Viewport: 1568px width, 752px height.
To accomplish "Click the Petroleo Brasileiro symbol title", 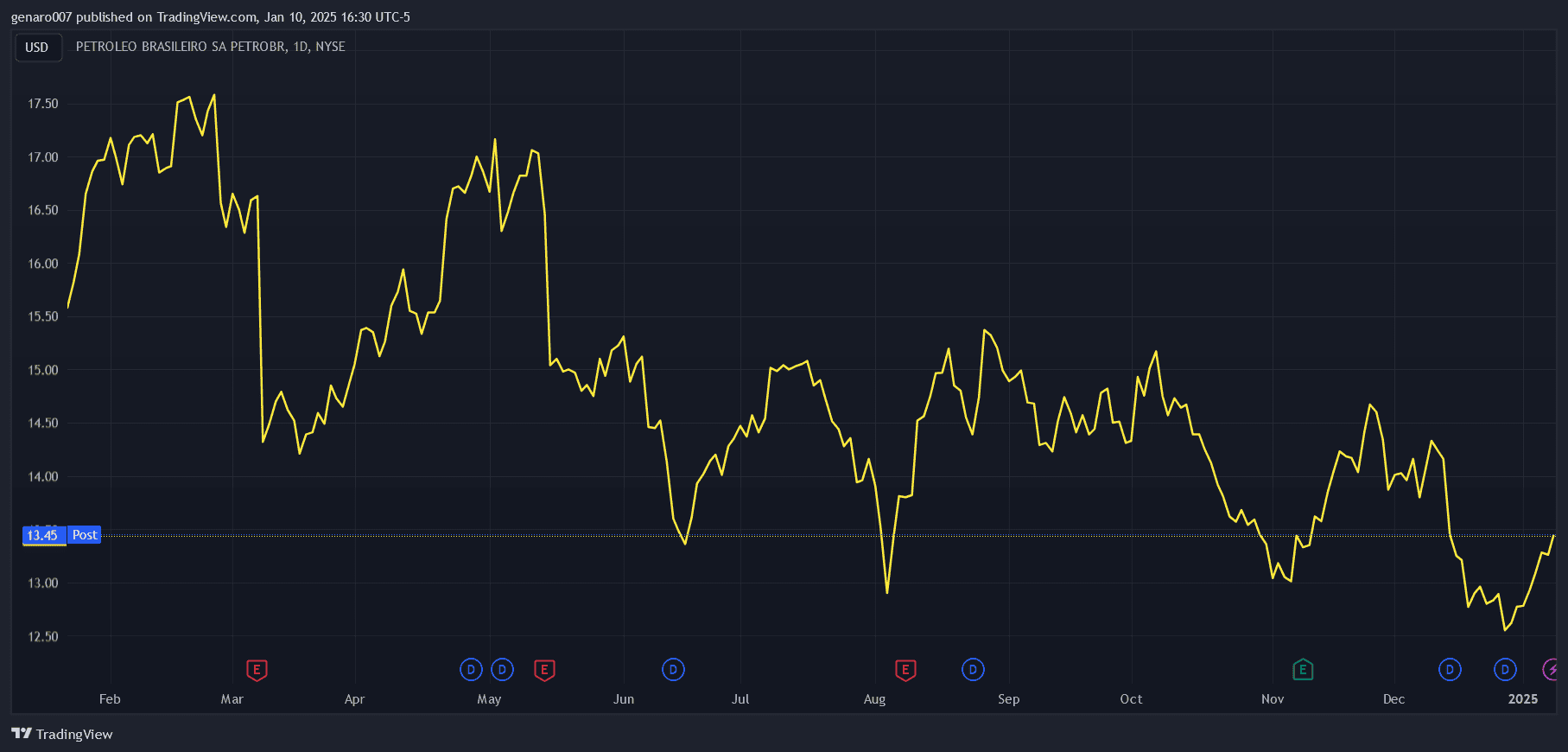I will [210, 47].
